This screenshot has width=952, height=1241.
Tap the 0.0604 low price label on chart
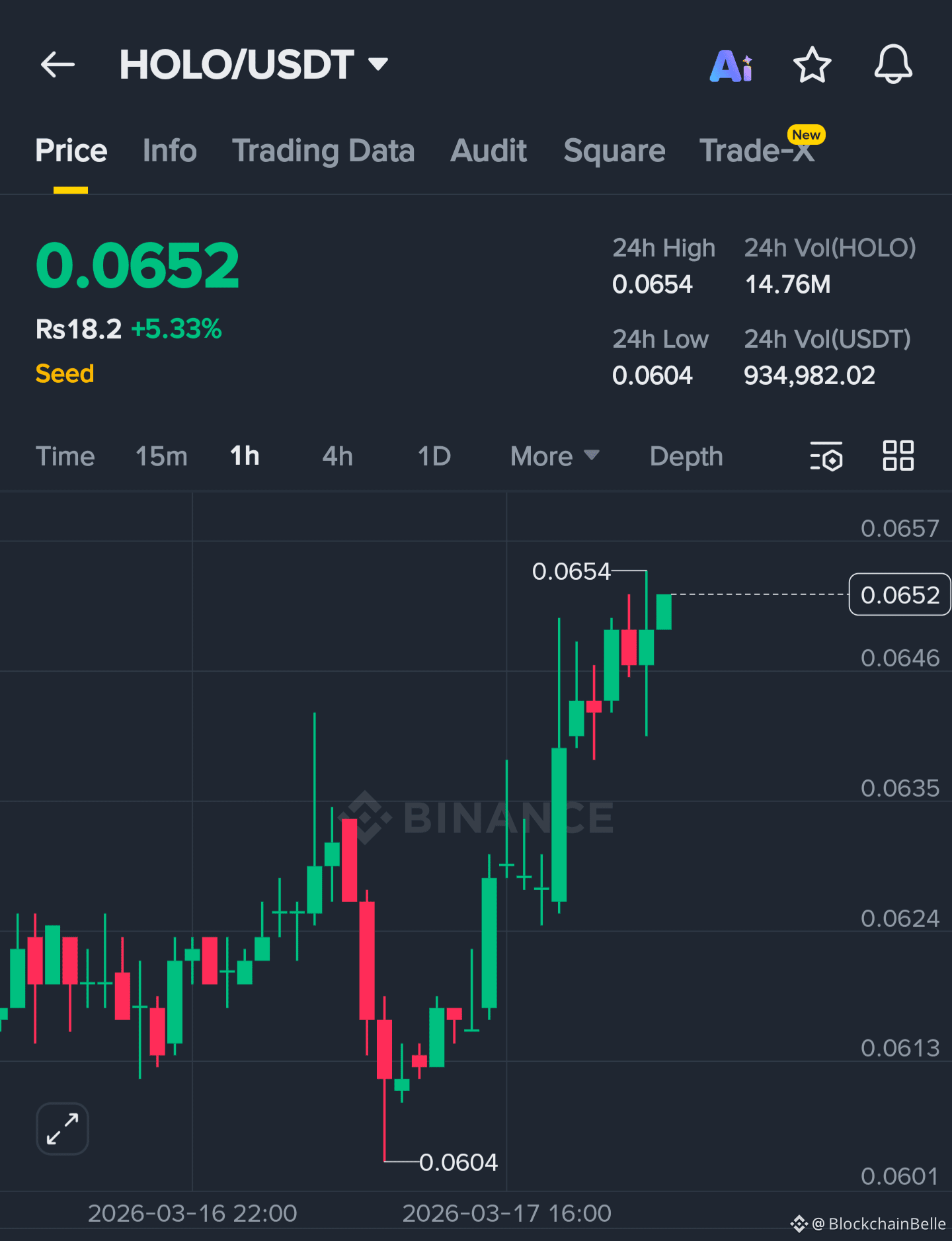[x=458, y=1162]
